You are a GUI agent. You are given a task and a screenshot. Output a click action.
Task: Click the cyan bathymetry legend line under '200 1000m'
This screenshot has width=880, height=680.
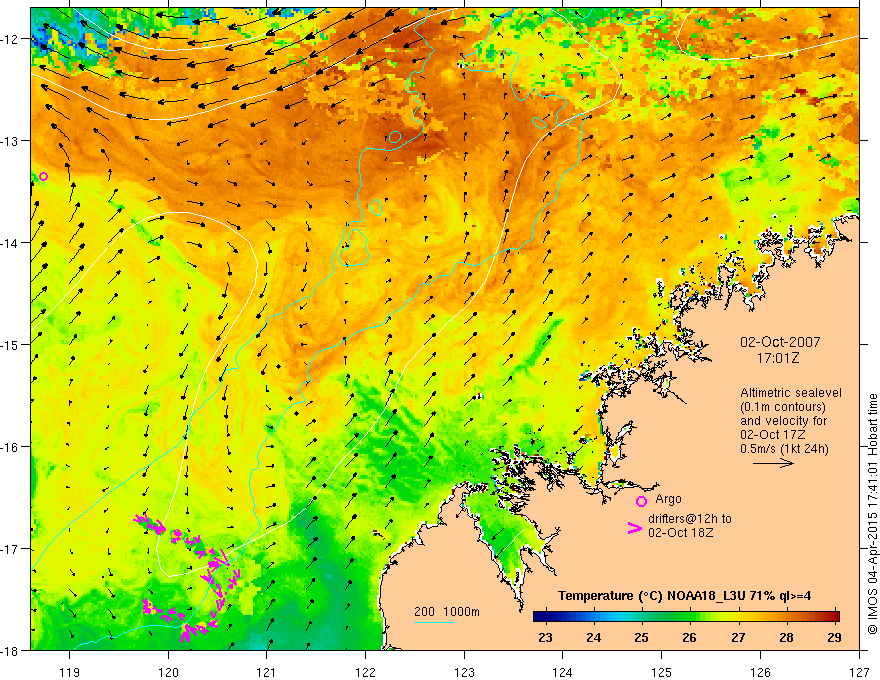pos(434,622)
